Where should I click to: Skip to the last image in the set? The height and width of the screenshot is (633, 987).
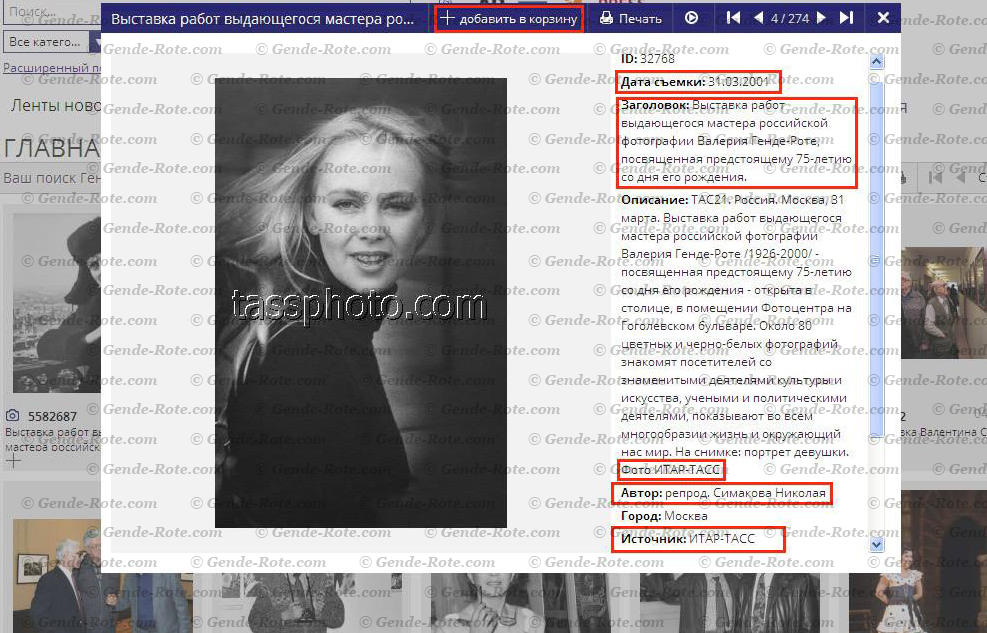(x=844, y=17)
